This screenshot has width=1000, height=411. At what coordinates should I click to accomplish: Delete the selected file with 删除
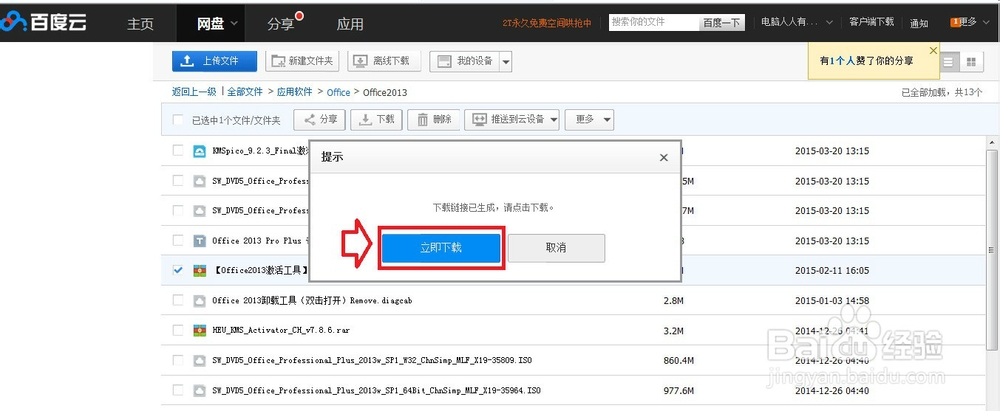pos(433,119)
